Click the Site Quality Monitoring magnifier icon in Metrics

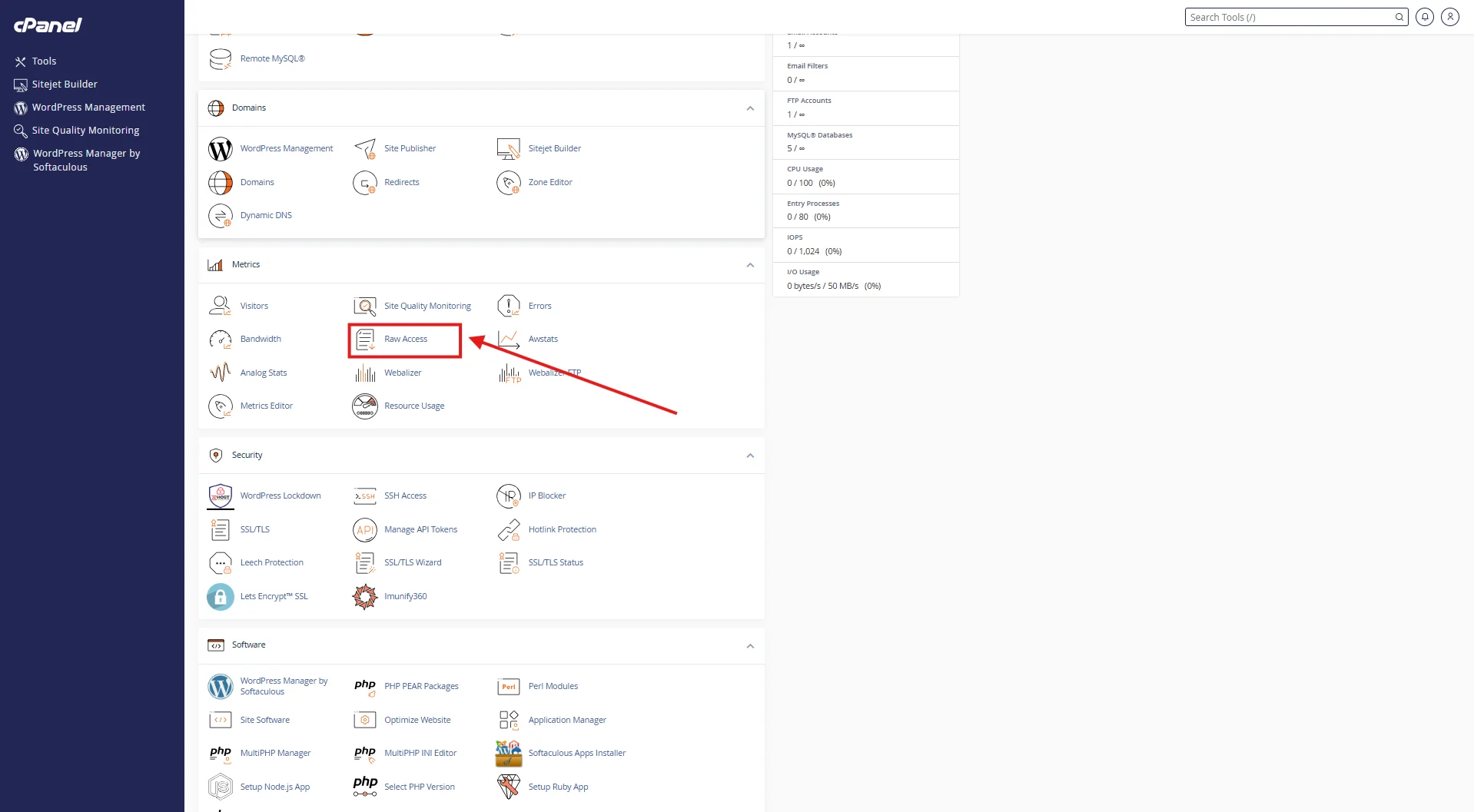point(365,306)
